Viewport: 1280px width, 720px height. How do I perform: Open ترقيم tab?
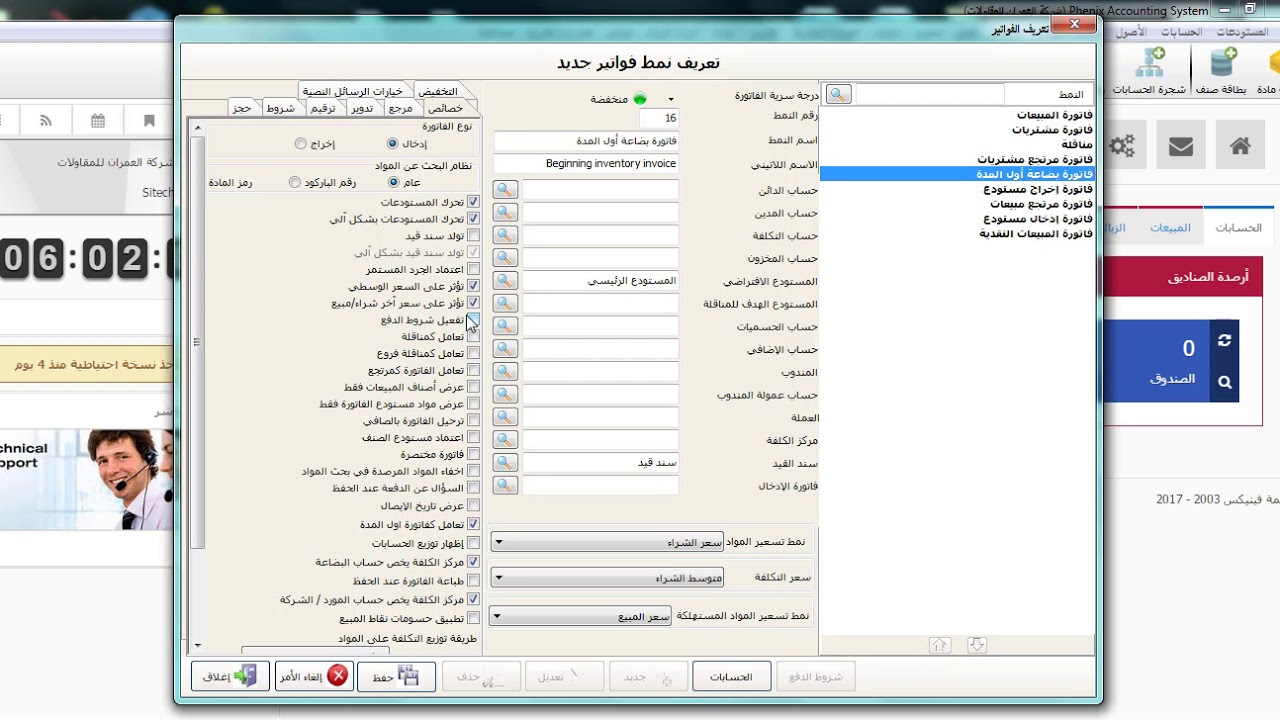322,108
